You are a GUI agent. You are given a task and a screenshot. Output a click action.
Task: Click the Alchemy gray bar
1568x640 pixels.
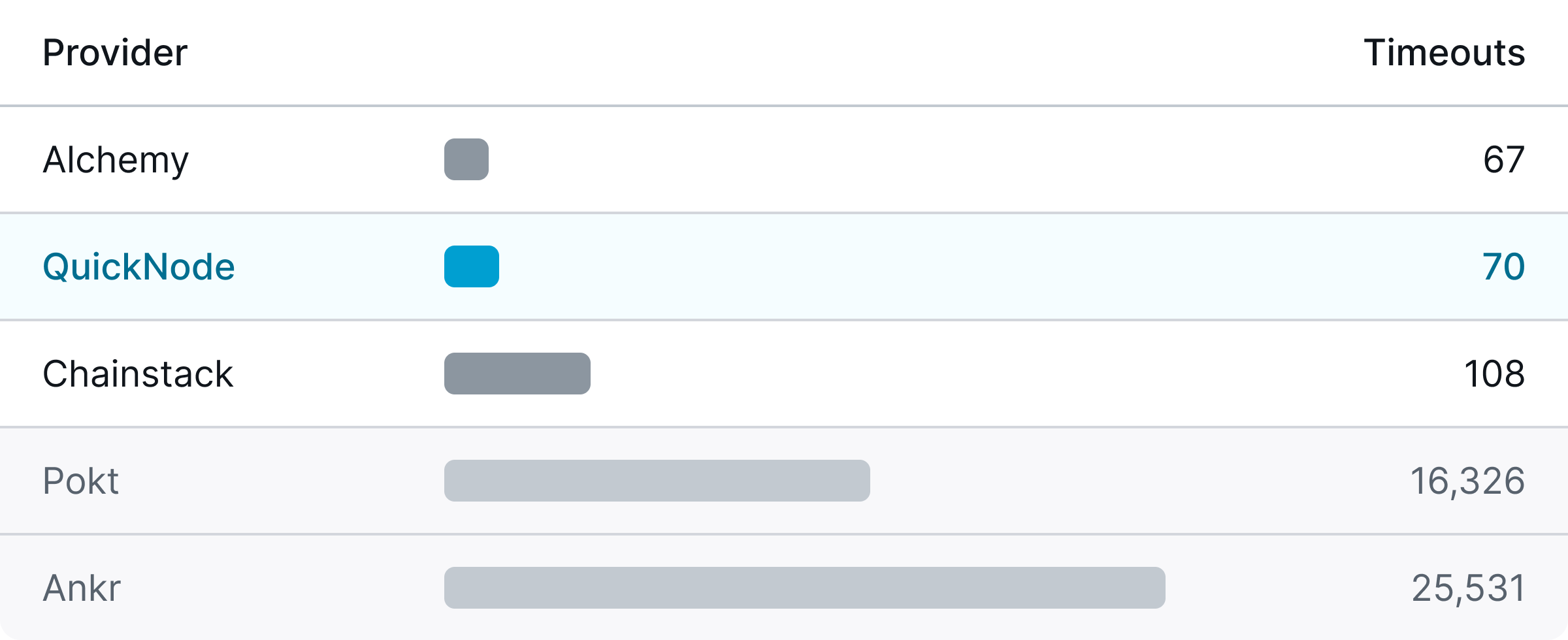[x=466, y=159]
